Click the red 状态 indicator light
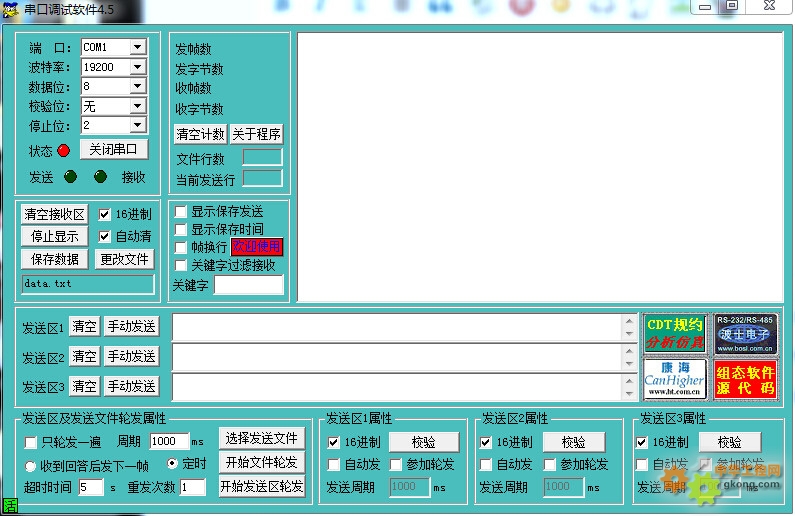Screen dimensions: 795x516 tap(63, 151)
